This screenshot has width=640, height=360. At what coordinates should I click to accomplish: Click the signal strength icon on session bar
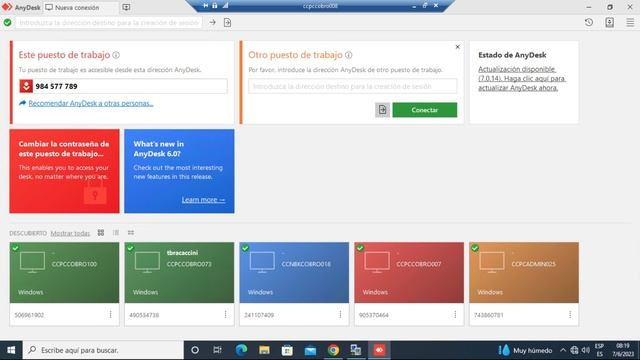pos(225,6)
